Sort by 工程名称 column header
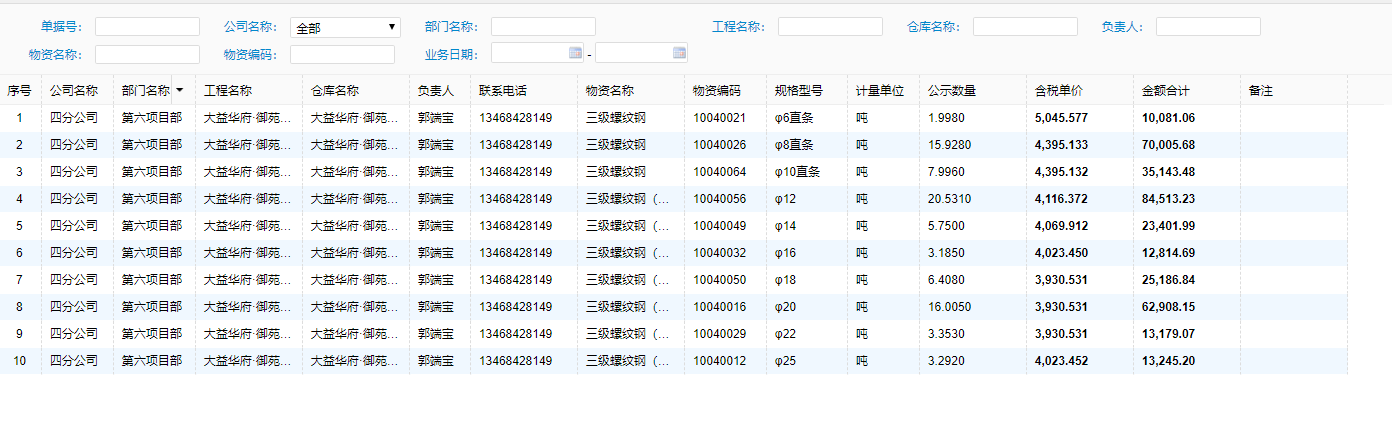This screenshot has width=1392, height=435. pyautogui.click(x=249, y=91)
